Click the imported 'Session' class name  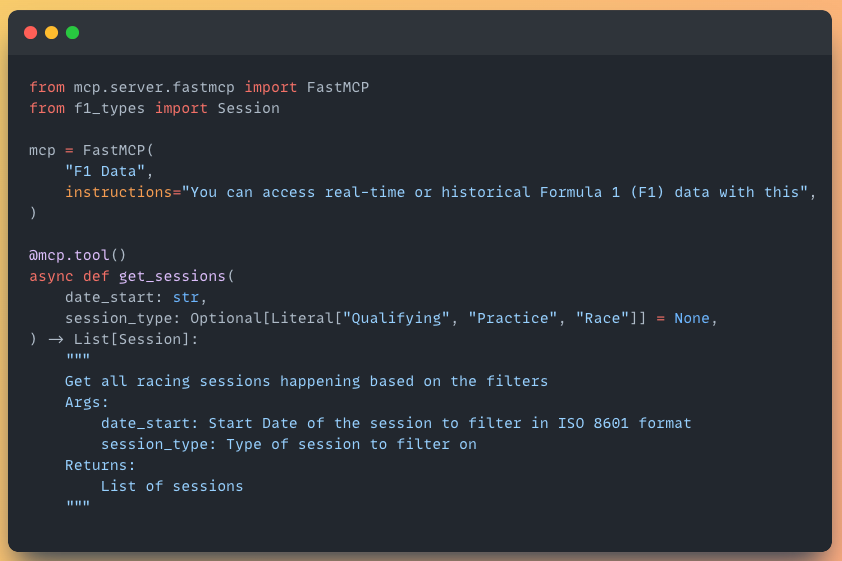click(x=249, y=108)
